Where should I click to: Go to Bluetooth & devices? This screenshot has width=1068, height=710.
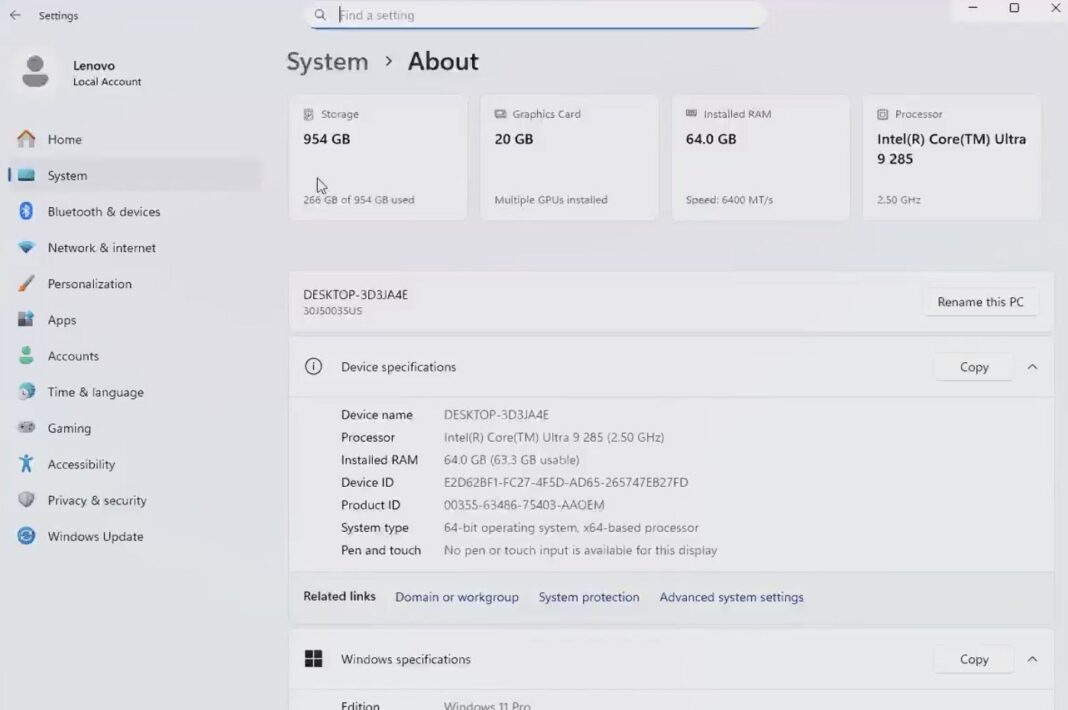pos(134,211)
